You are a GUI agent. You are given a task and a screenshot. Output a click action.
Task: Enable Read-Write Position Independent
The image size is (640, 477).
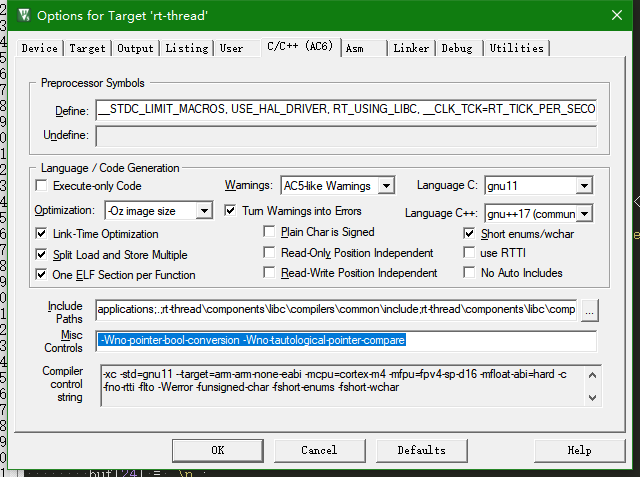coord(269,272)
